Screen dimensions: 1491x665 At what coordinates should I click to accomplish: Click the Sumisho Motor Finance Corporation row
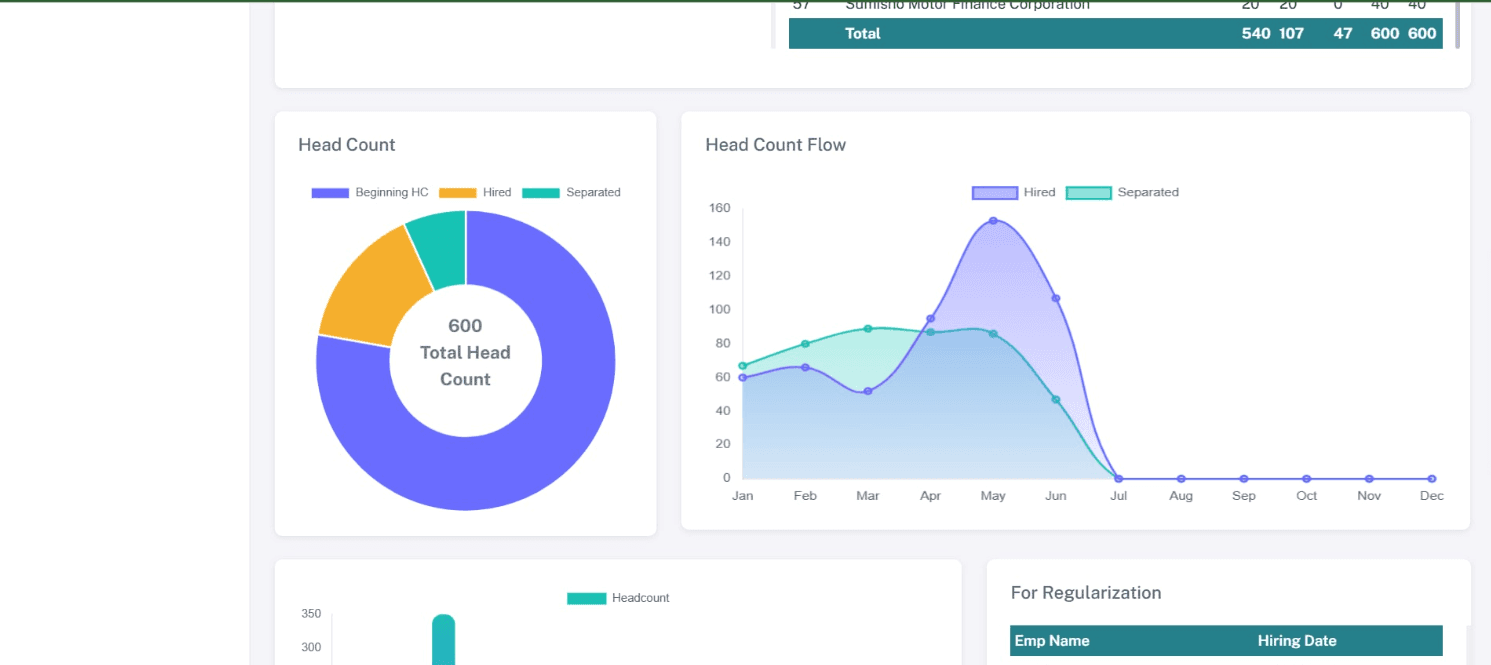tap(1115, 5)
